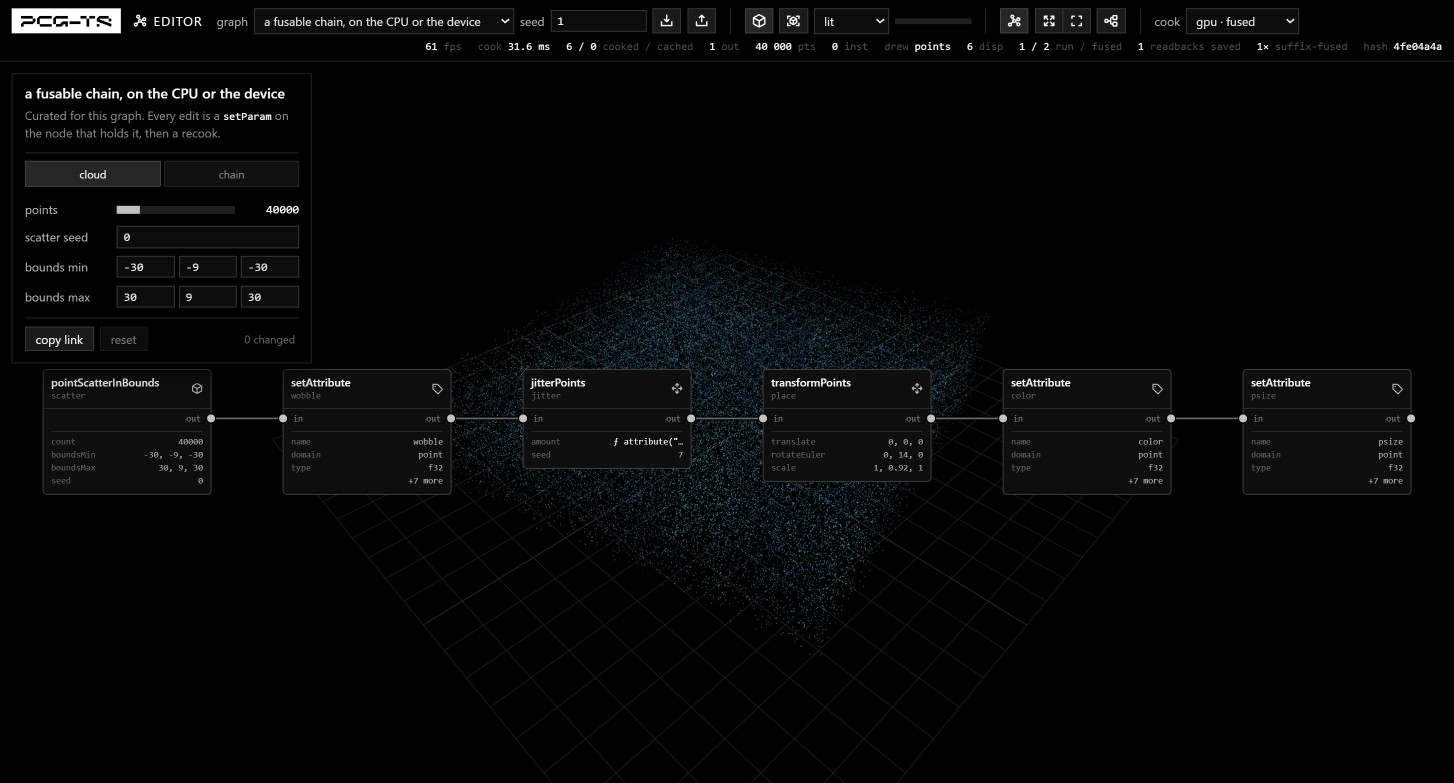1454x783 pixels.
Task: Click the toolbar slider next to lit
Action: (x=933, y=21)
